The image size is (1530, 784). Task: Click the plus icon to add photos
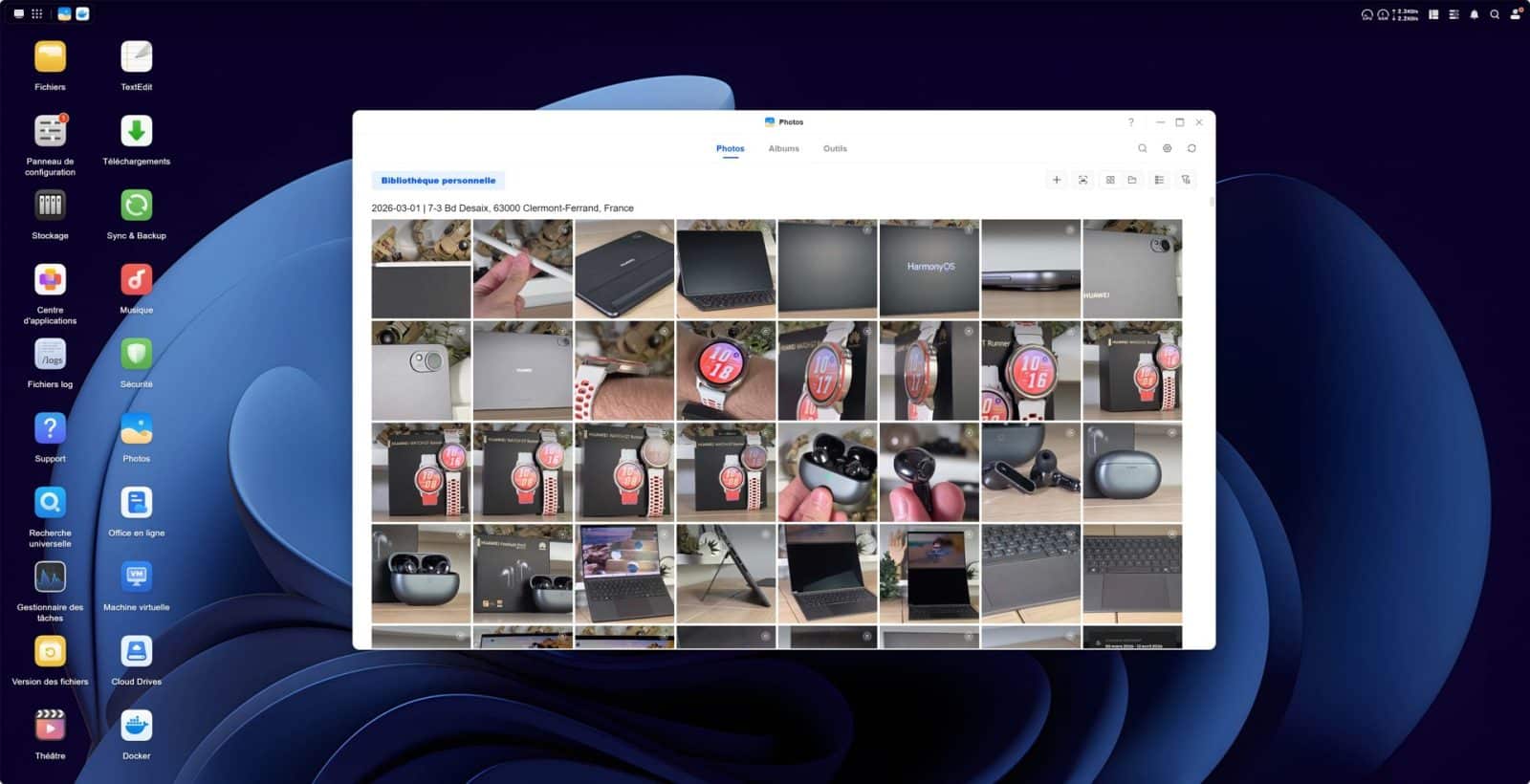coord(1056,180)
